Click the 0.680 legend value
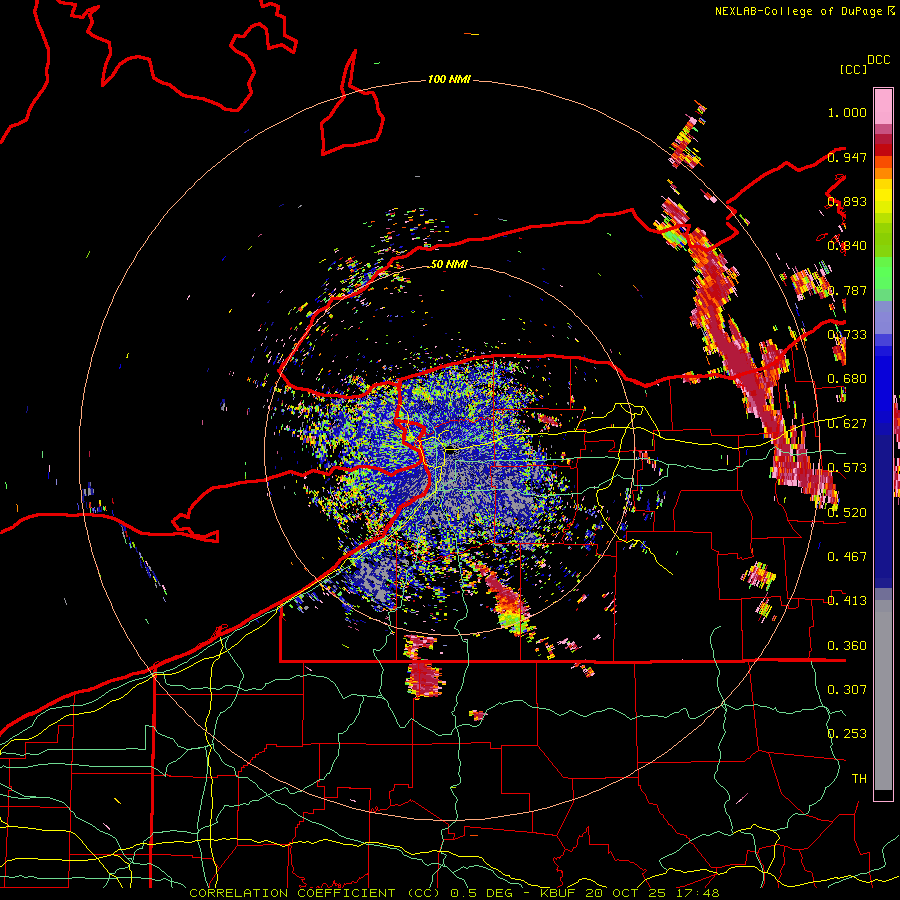 847,379
